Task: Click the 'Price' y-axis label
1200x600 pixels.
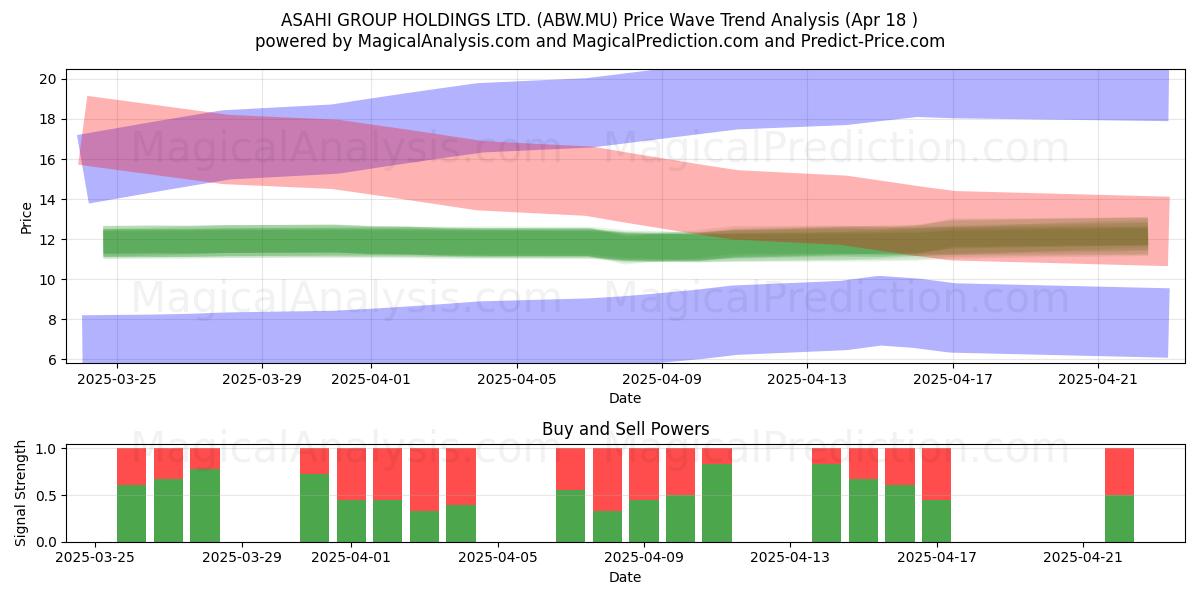Action: tap(26, 216)
